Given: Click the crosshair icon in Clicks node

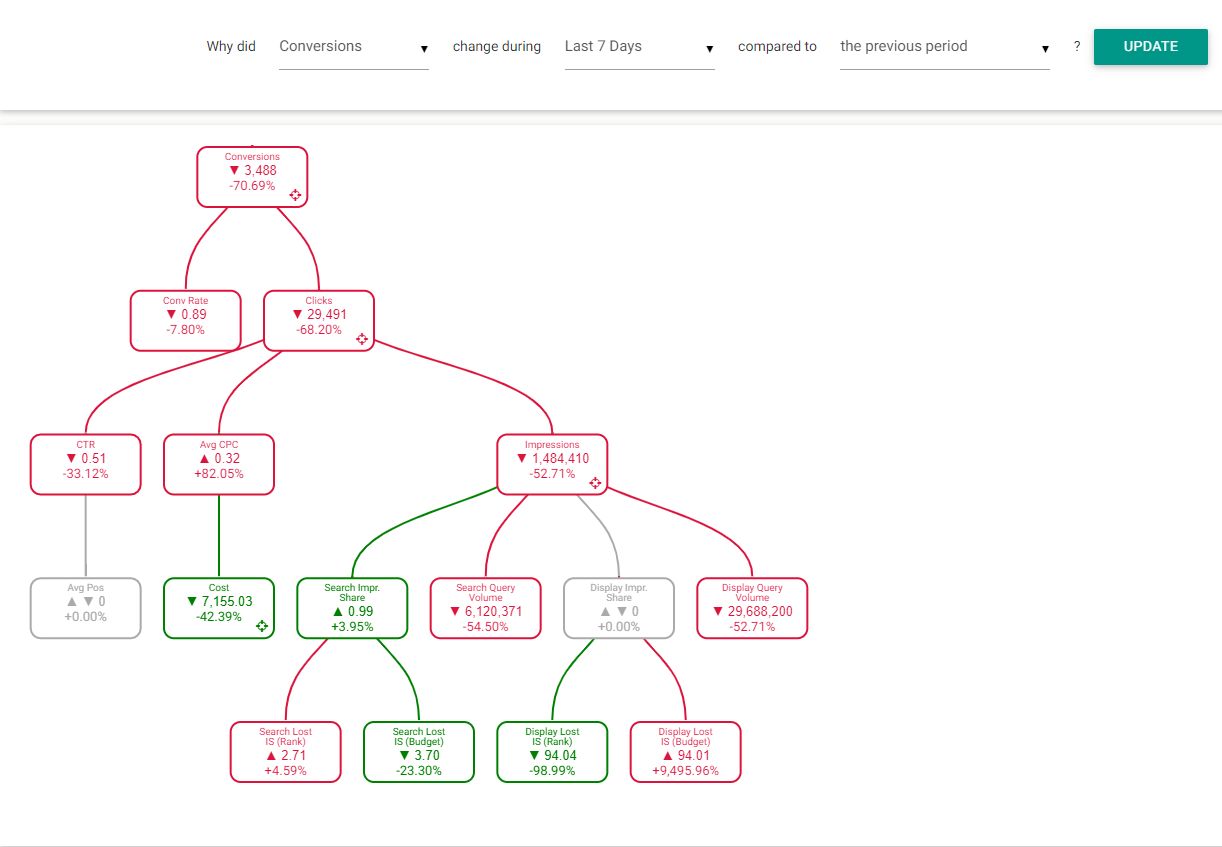Looking at the screenshot, I should pyautogui.click(x=362, y=339).
